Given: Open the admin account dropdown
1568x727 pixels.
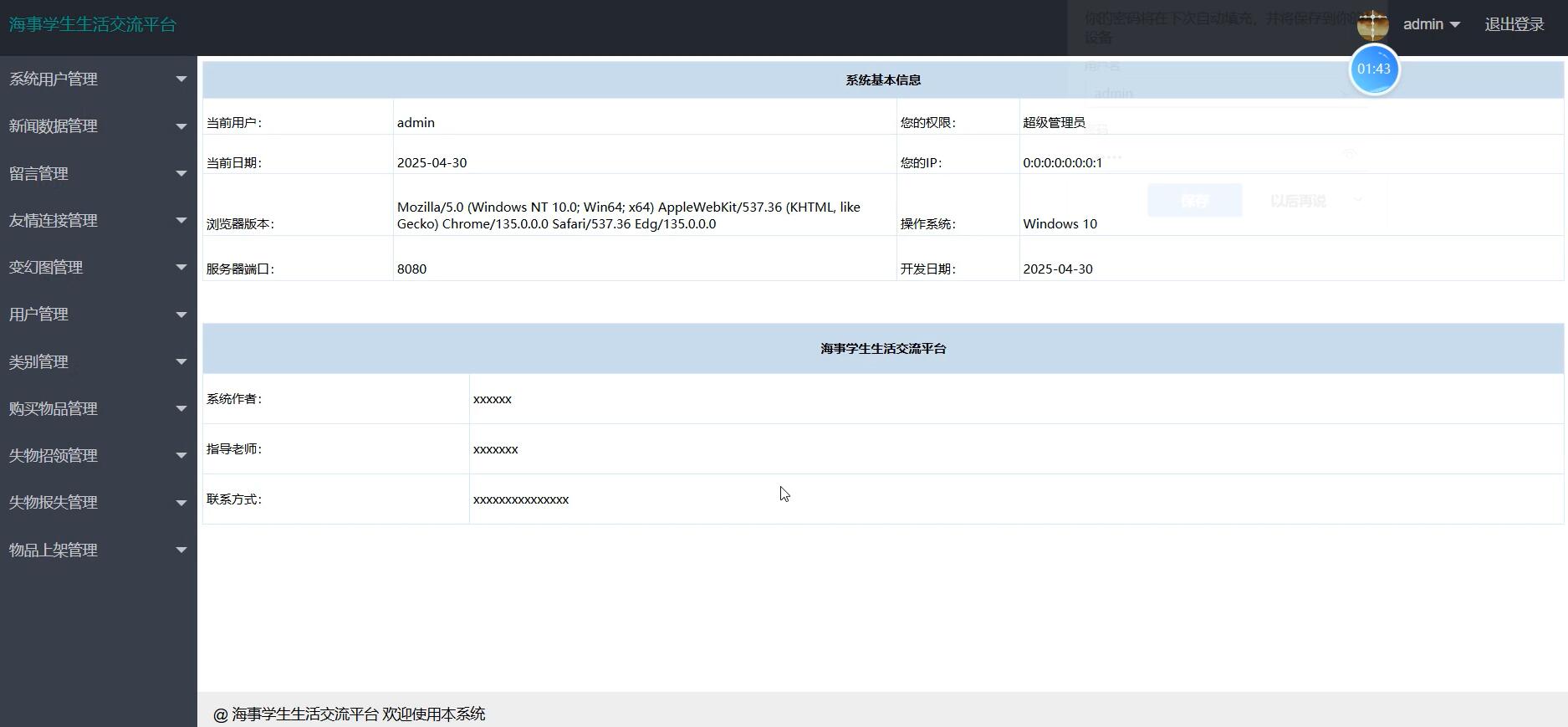Looking at the screenshot, I should (x=1431, y=24).
